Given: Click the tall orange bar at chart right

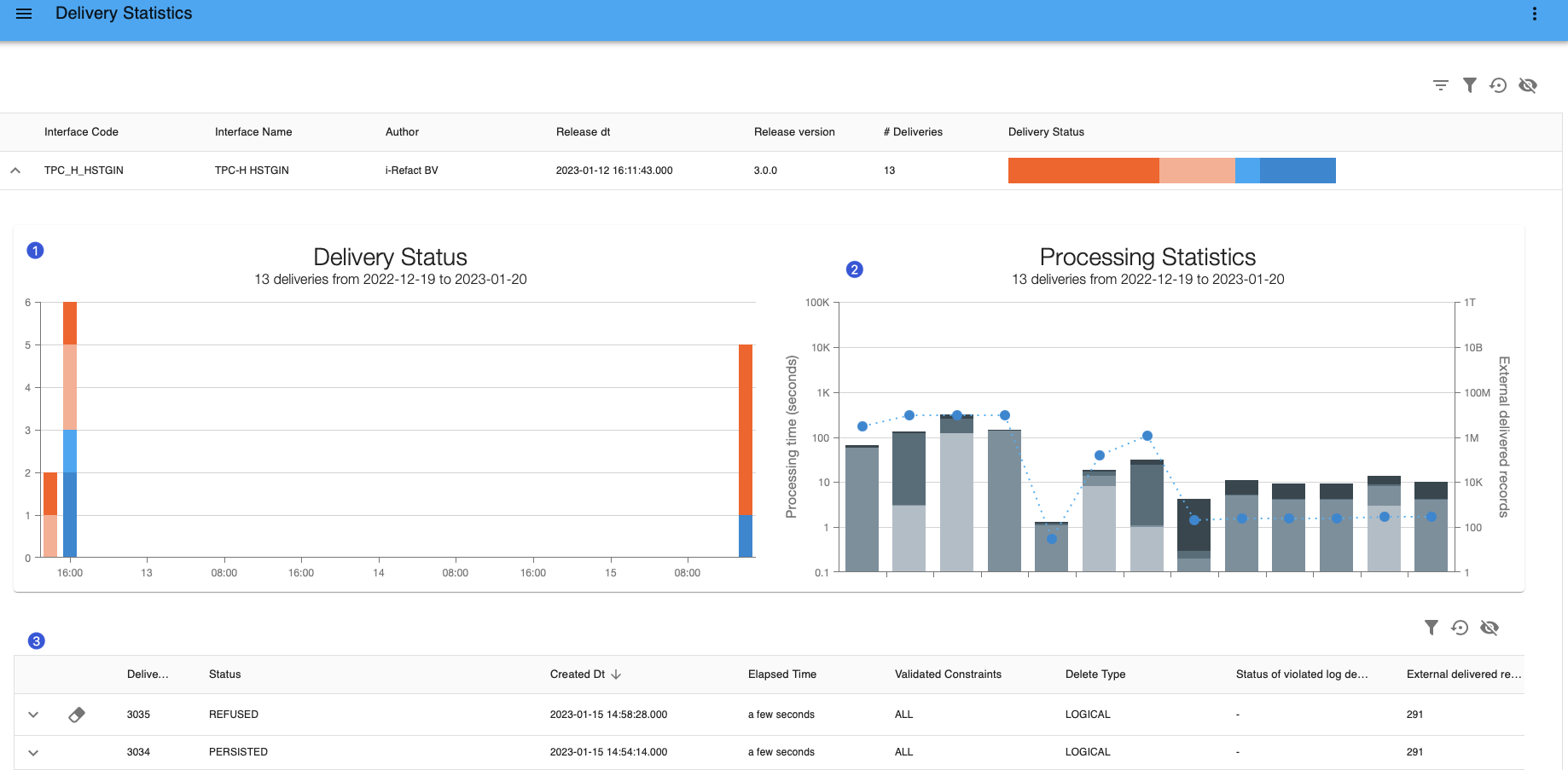Looking at the screenshot, I should (746, 430).
